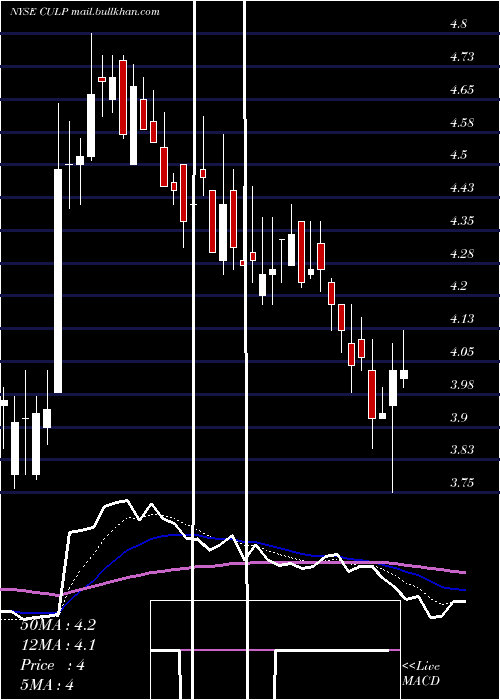Click the 4.58 price axis label
500x700 pixels.
(462, 123)
